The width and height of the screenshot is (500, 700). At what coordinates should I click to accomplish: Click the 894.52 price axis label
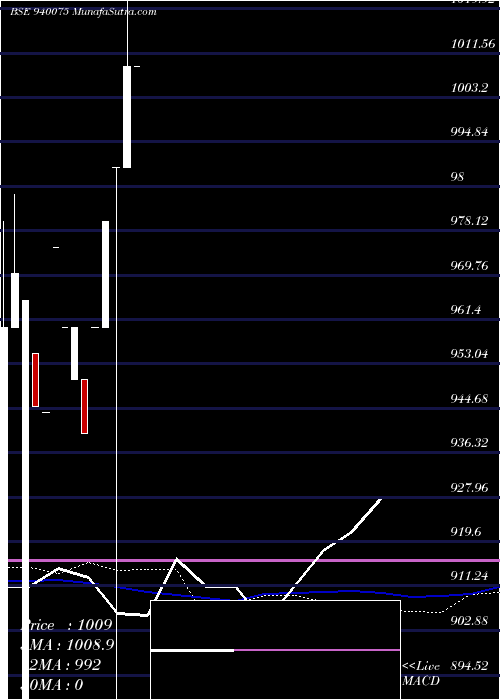tap(470, 665)
